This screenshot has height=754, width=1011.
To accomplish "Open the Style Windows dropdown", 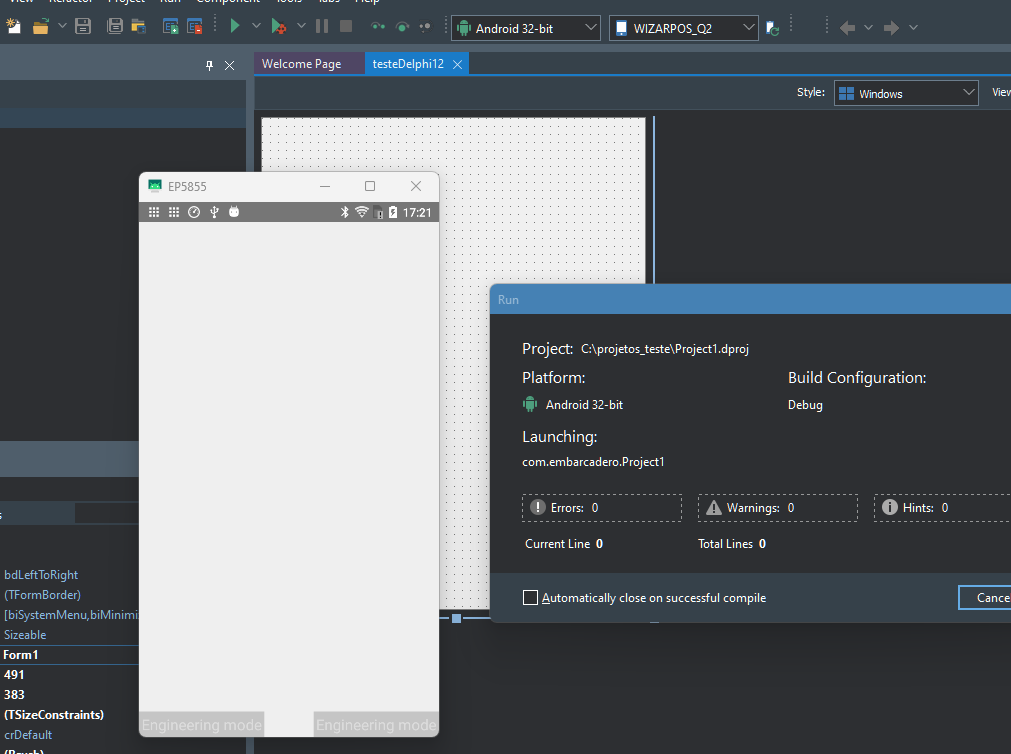I will pos(906,94).
